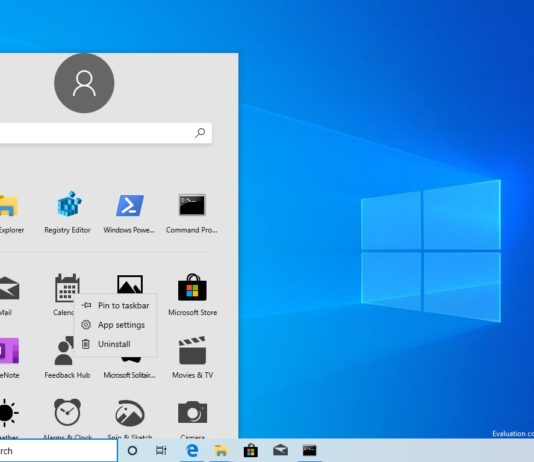Choose App settings in context menu
The width and height of the screenshot is (534, 462).
115,325
